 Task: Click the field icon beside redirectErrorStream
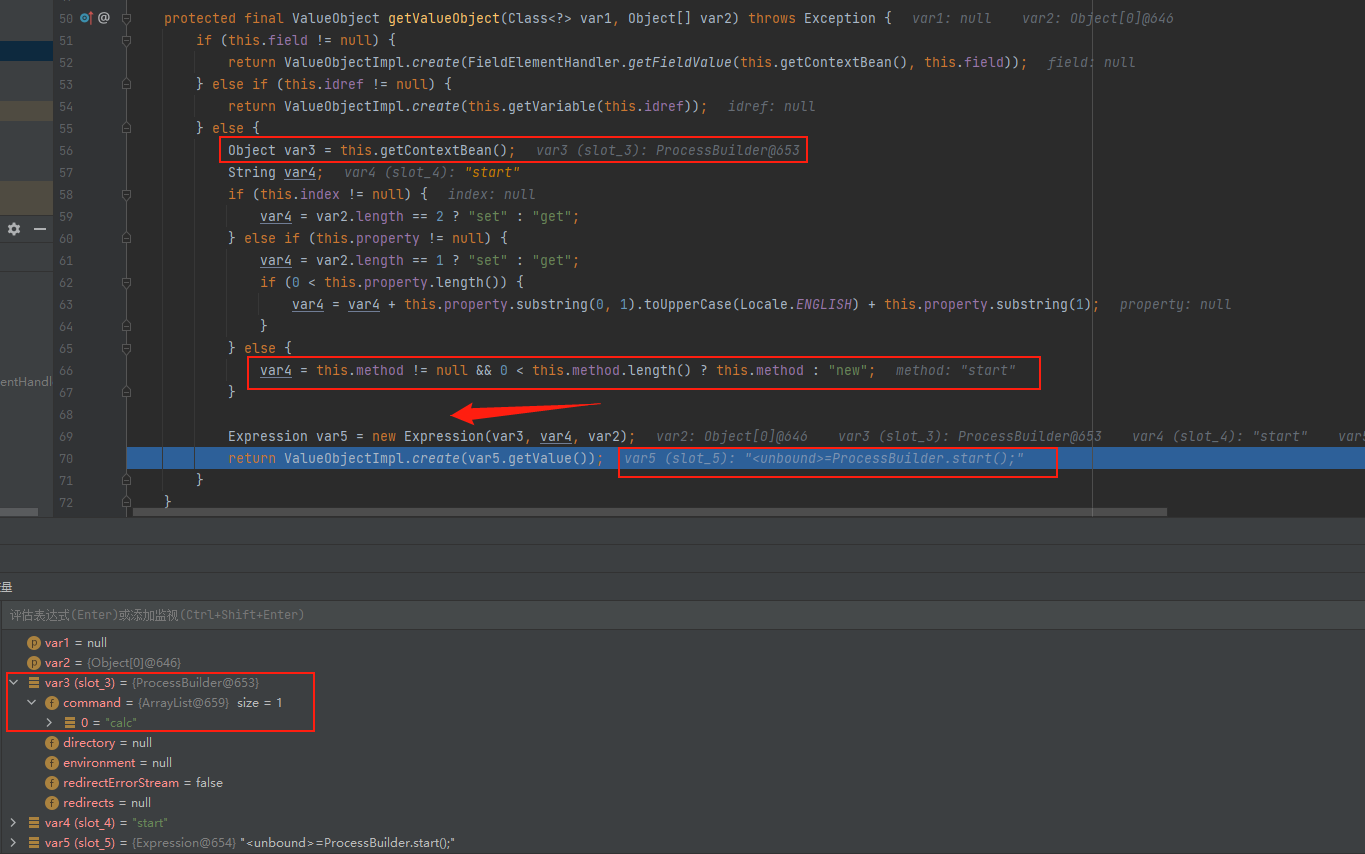coord(52,783)
